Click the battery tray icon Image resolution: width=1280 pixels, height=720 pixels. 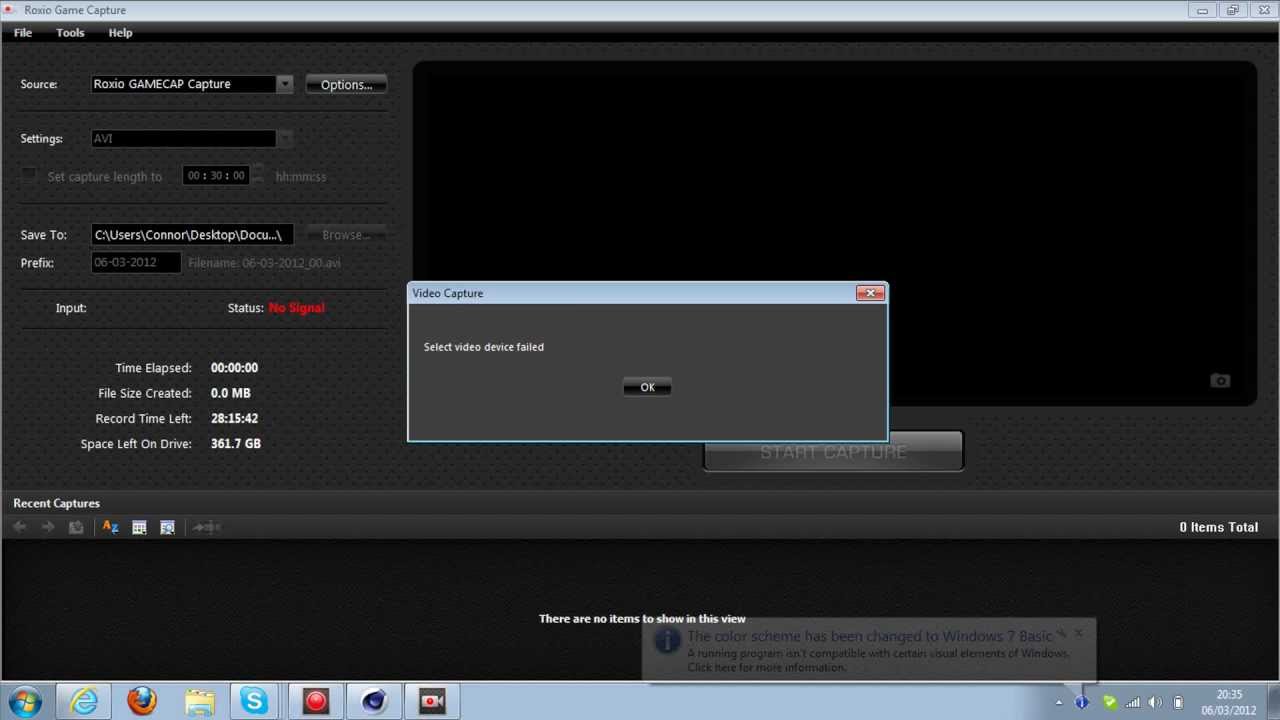pos(1178,702)
